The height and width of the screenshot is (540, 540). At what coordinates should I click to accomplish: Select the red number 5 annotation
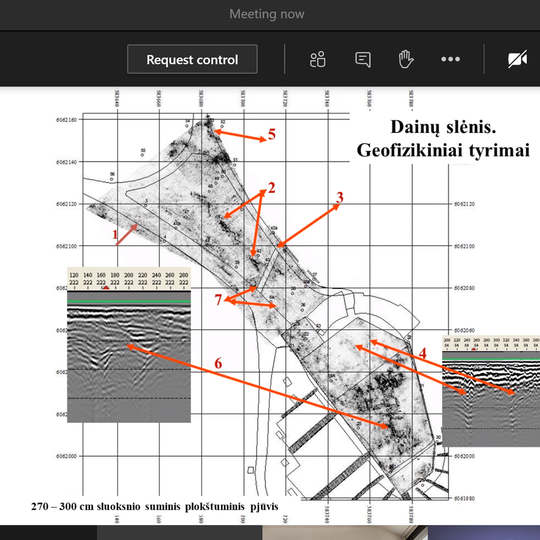coord(272,134)
